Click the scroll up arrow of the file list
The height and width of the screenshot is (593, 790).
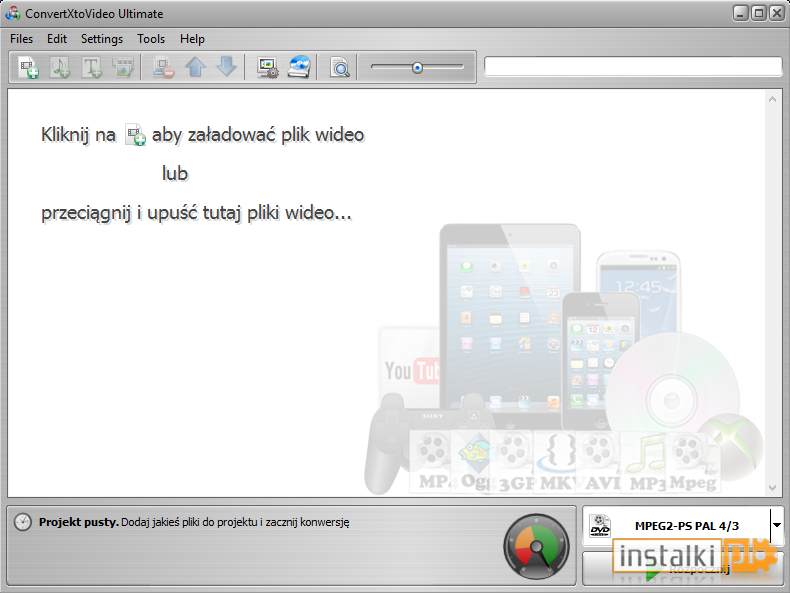pyautogui.click(x=772, y=99)
